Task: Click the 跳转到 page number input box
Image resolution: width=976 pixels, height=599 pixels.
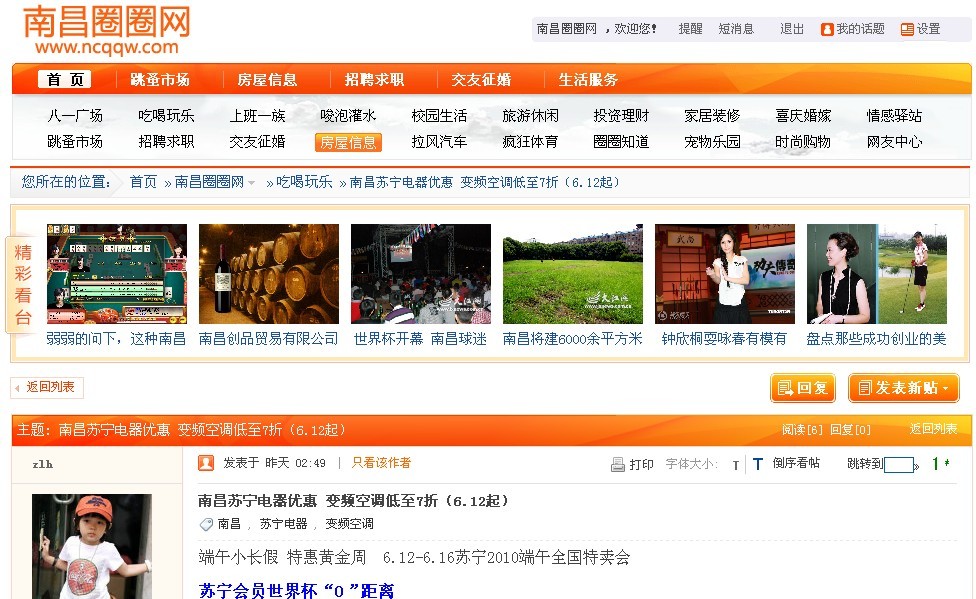Action: (898, 465)
